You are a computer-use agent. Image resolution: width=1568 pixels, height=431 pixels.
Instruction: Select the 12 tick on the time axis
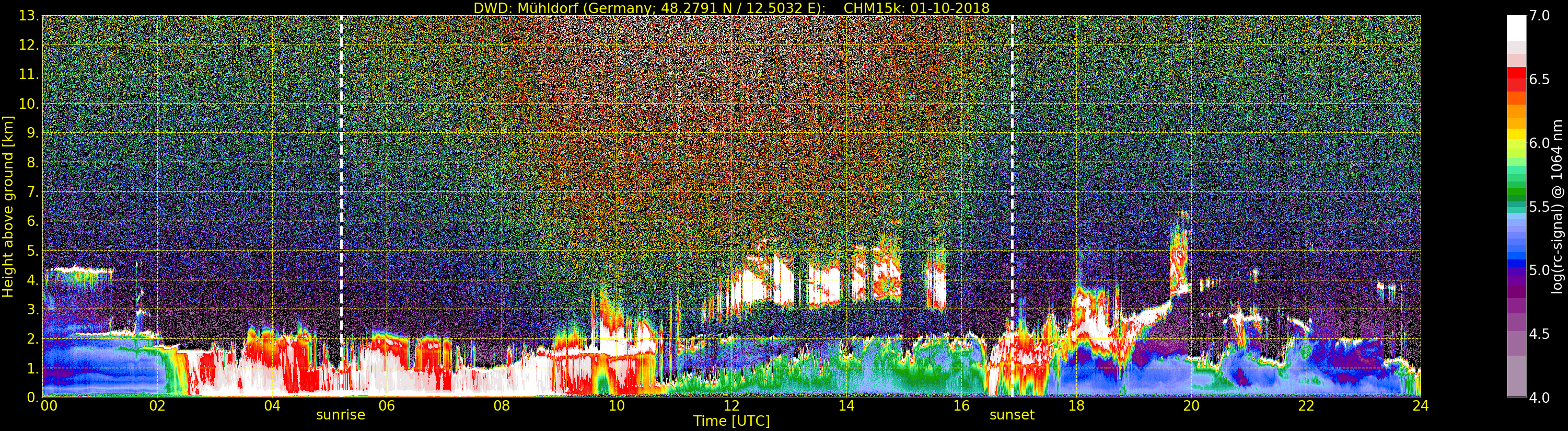pyautogui.click(x=731, y=406)
